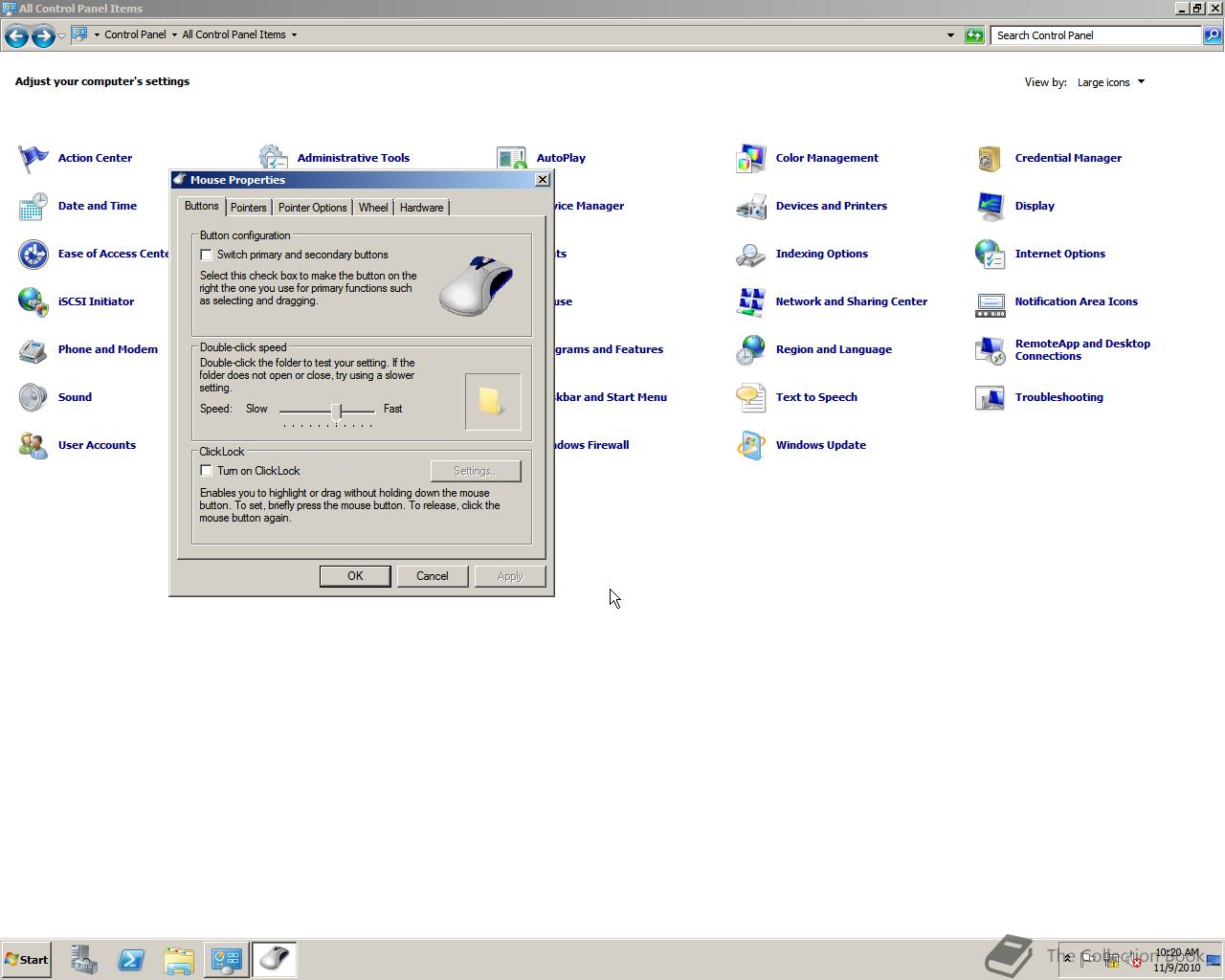Enable Switch primary and secondary buttons
The height and width of the screenshot is (980, 1225).
pos(206,255)
